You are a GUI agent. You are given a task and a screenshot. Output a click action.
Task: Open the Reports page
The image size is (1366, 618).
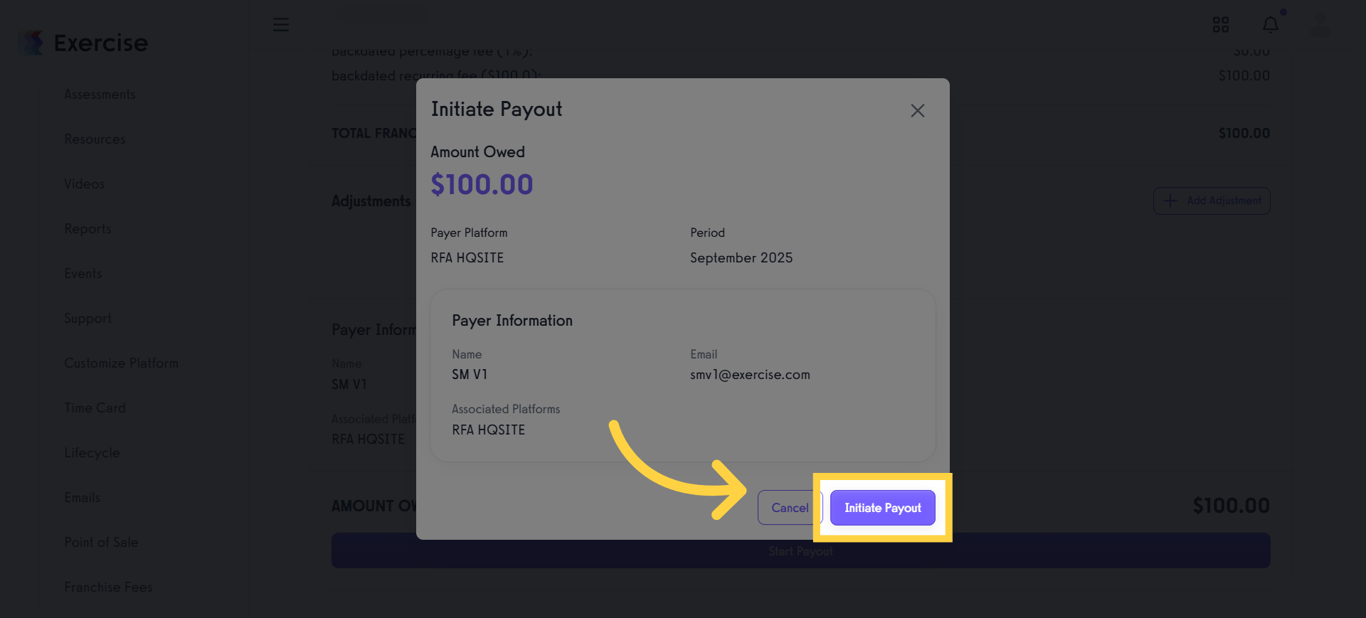tap(87, 228)
